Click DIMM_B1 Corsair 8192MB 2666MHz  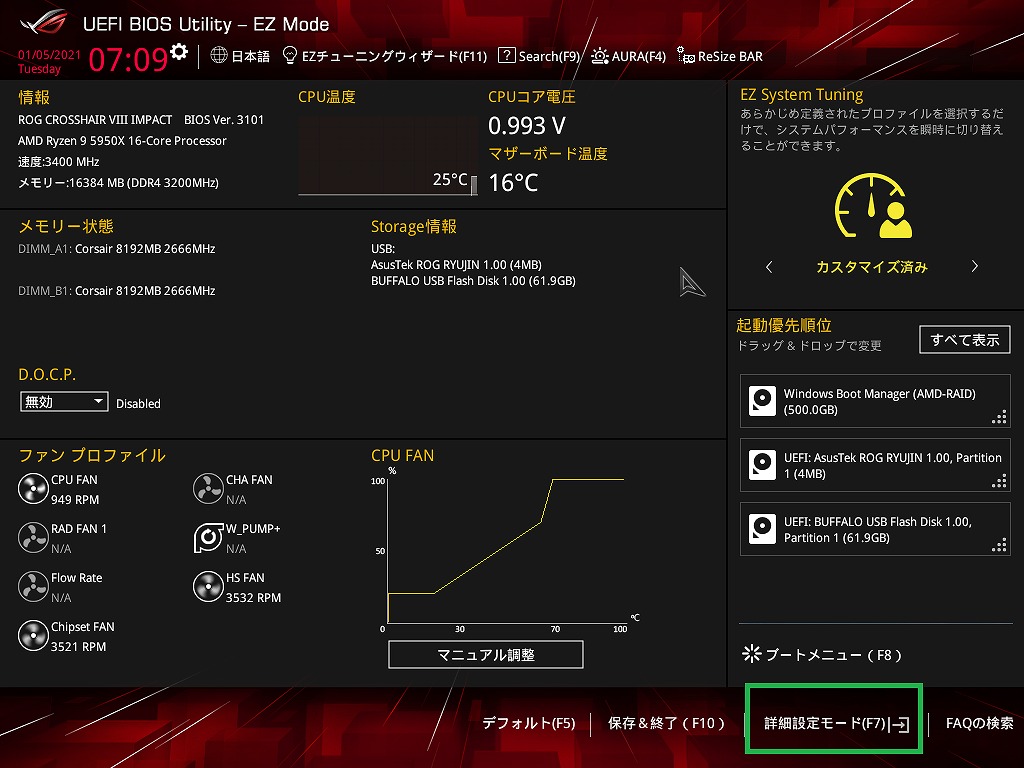pyautogui.click(x=116, y=291)
